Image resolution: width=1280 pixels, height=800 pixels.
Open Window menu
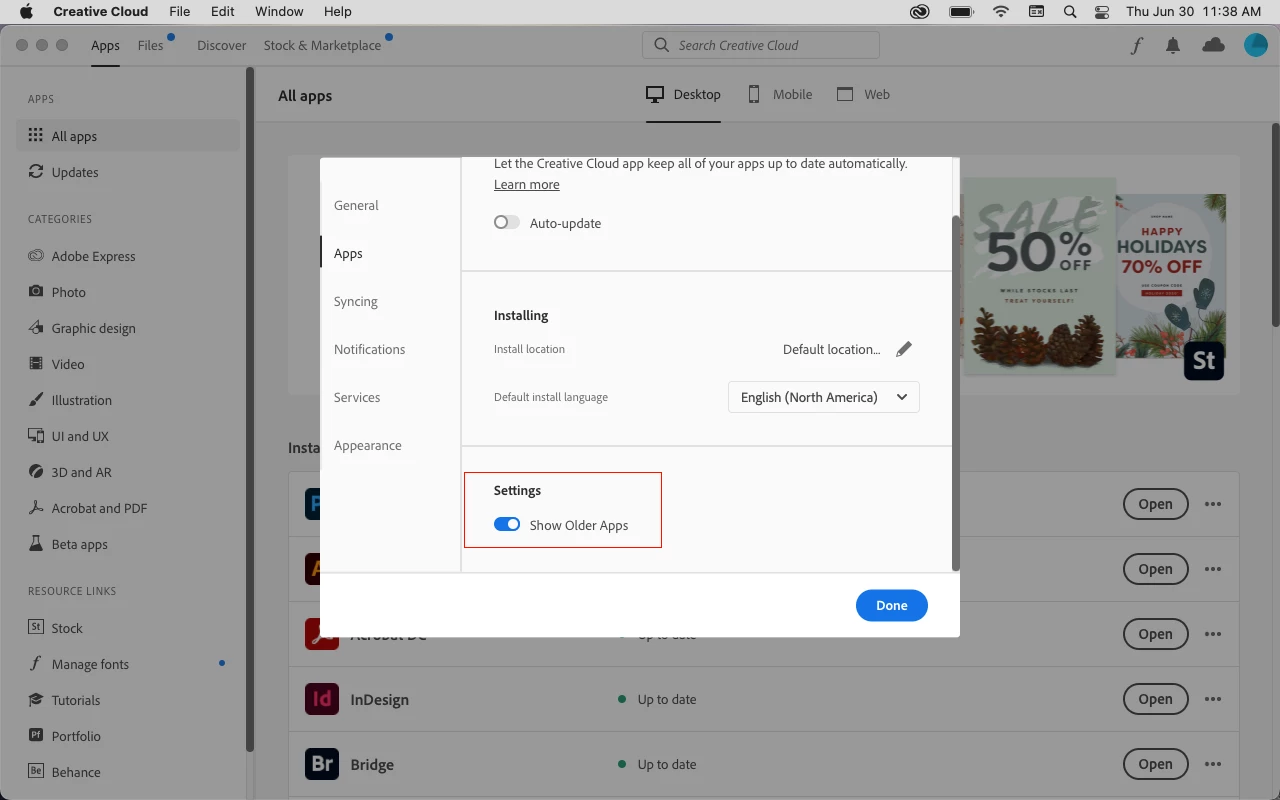click(279, 12)
